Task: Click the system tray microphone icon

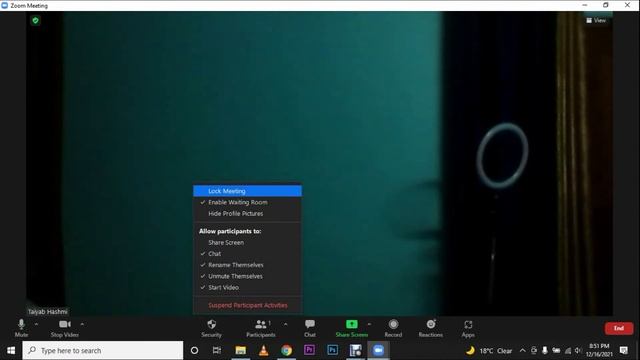Action: click(545, 351)
